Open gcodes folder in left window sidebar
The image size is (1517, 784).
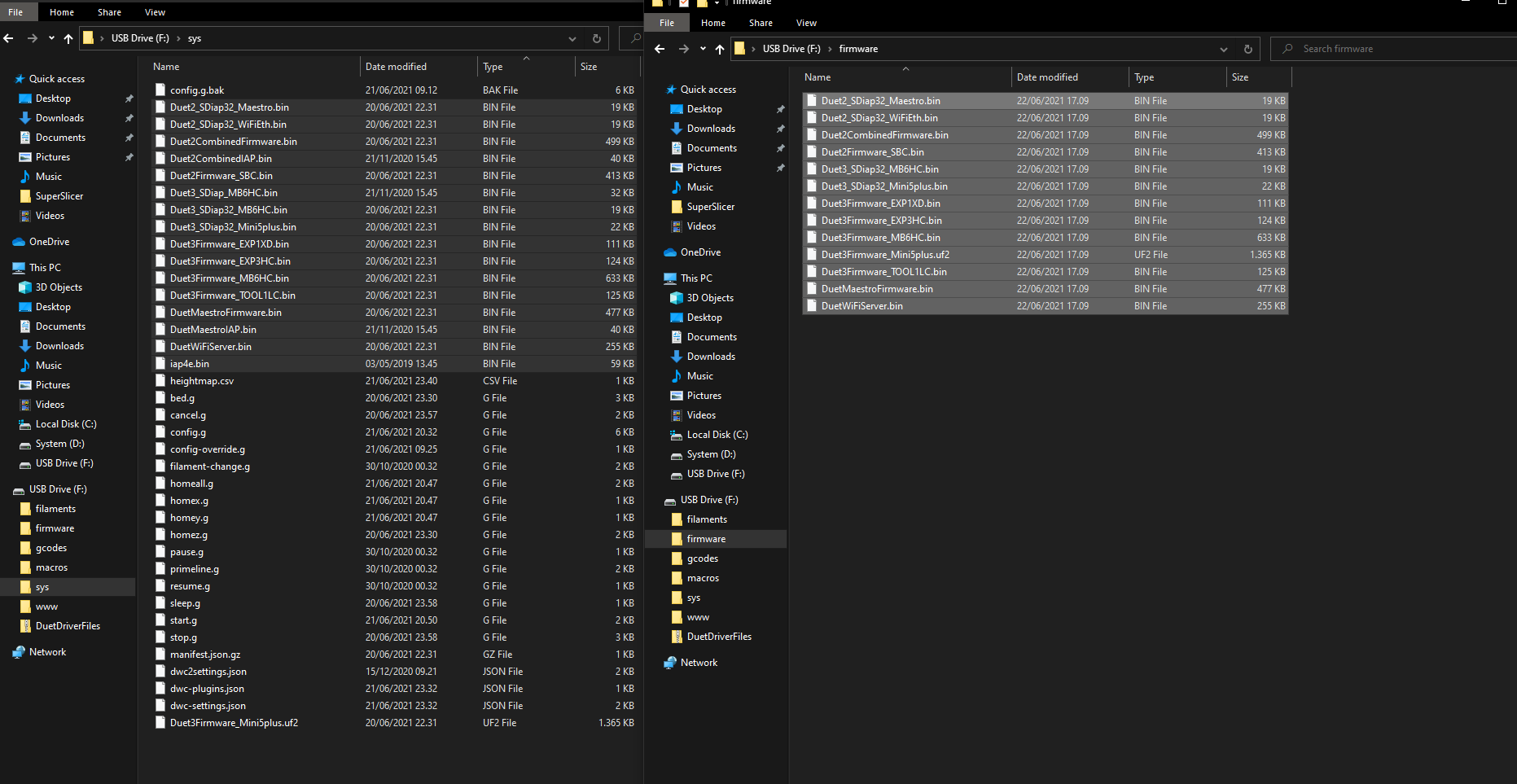coord(50,548)
